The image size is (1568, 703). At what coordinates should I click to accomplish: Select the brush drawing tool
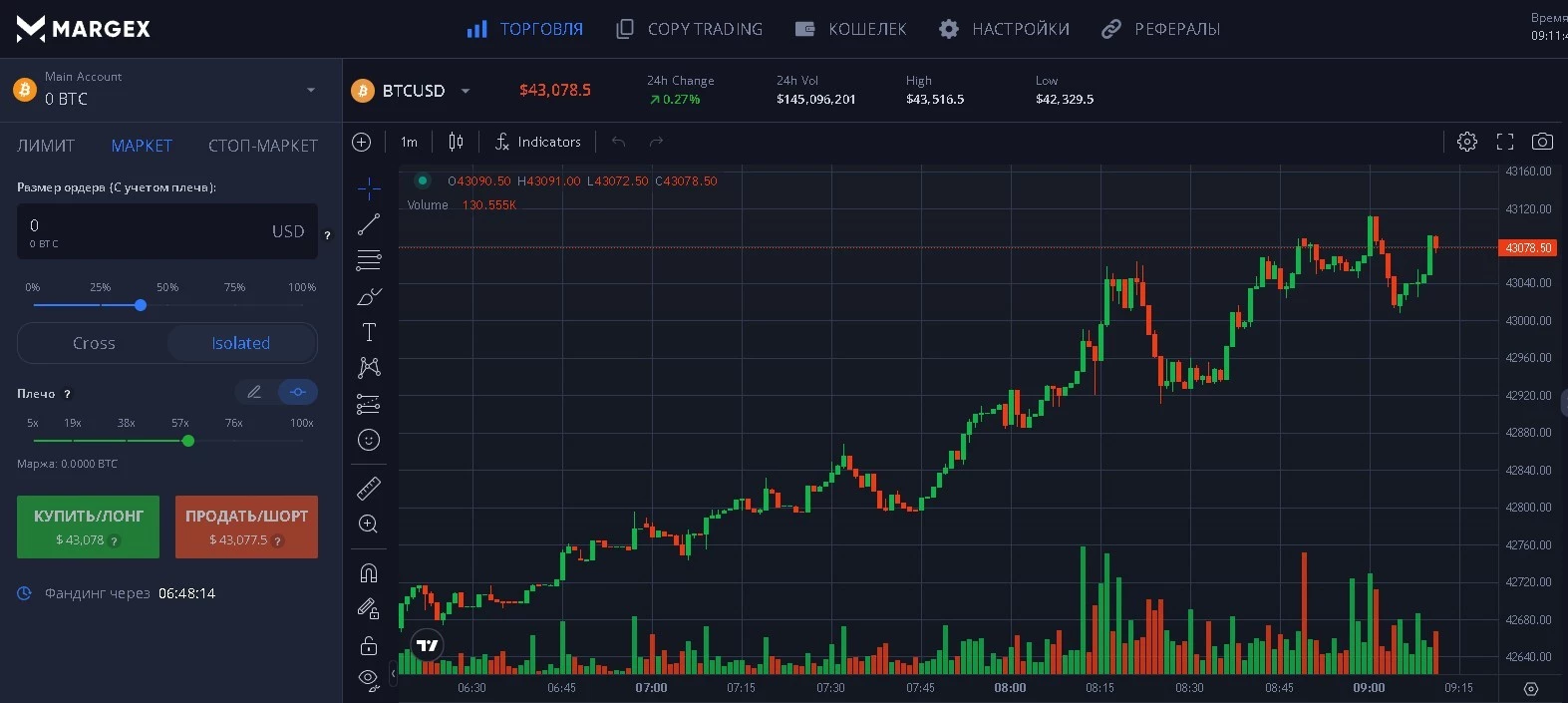pyautogui.click(x=369, y=296)
